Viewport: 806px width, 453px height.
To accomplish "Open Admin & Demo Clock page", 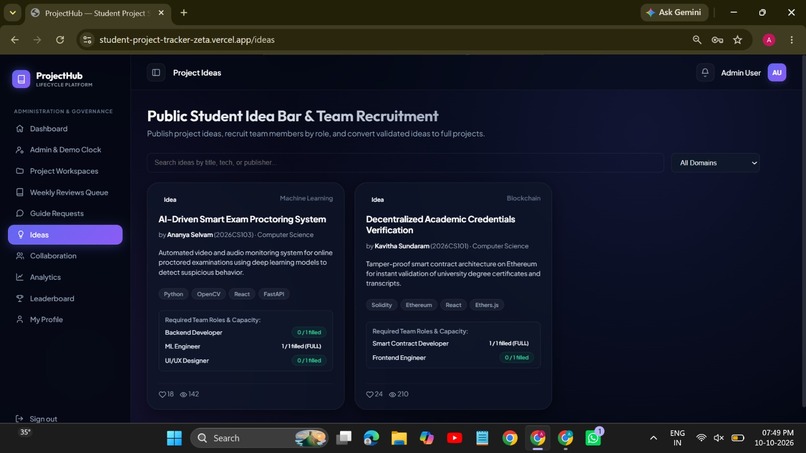I will click(x=65, y=150).
